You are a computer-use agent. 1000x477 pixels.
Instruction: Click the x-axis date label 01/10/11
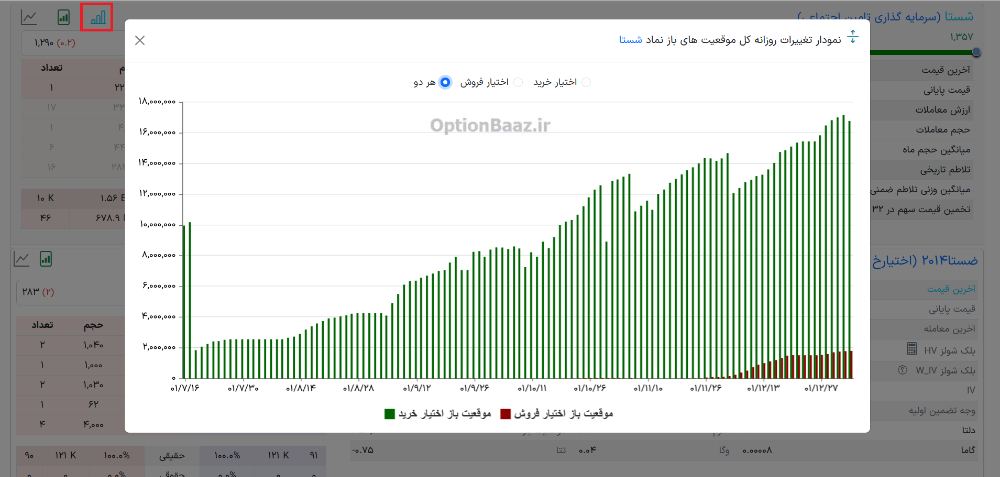(x=531, y=388)
